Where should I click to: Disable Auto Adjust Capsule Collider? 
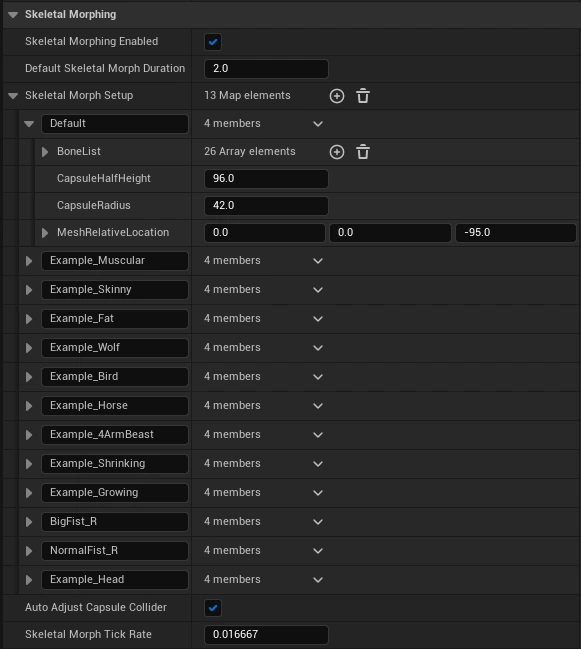(213, 608)
